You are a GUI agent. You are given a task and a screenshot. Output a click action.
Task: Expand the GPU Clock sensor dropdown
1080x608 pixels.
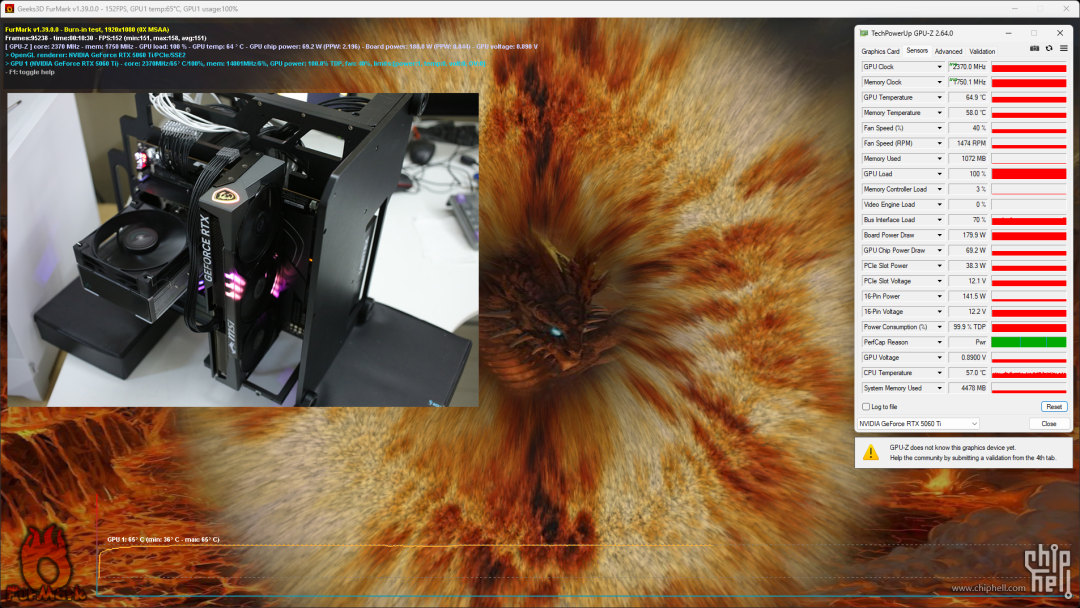click(939, 67)
